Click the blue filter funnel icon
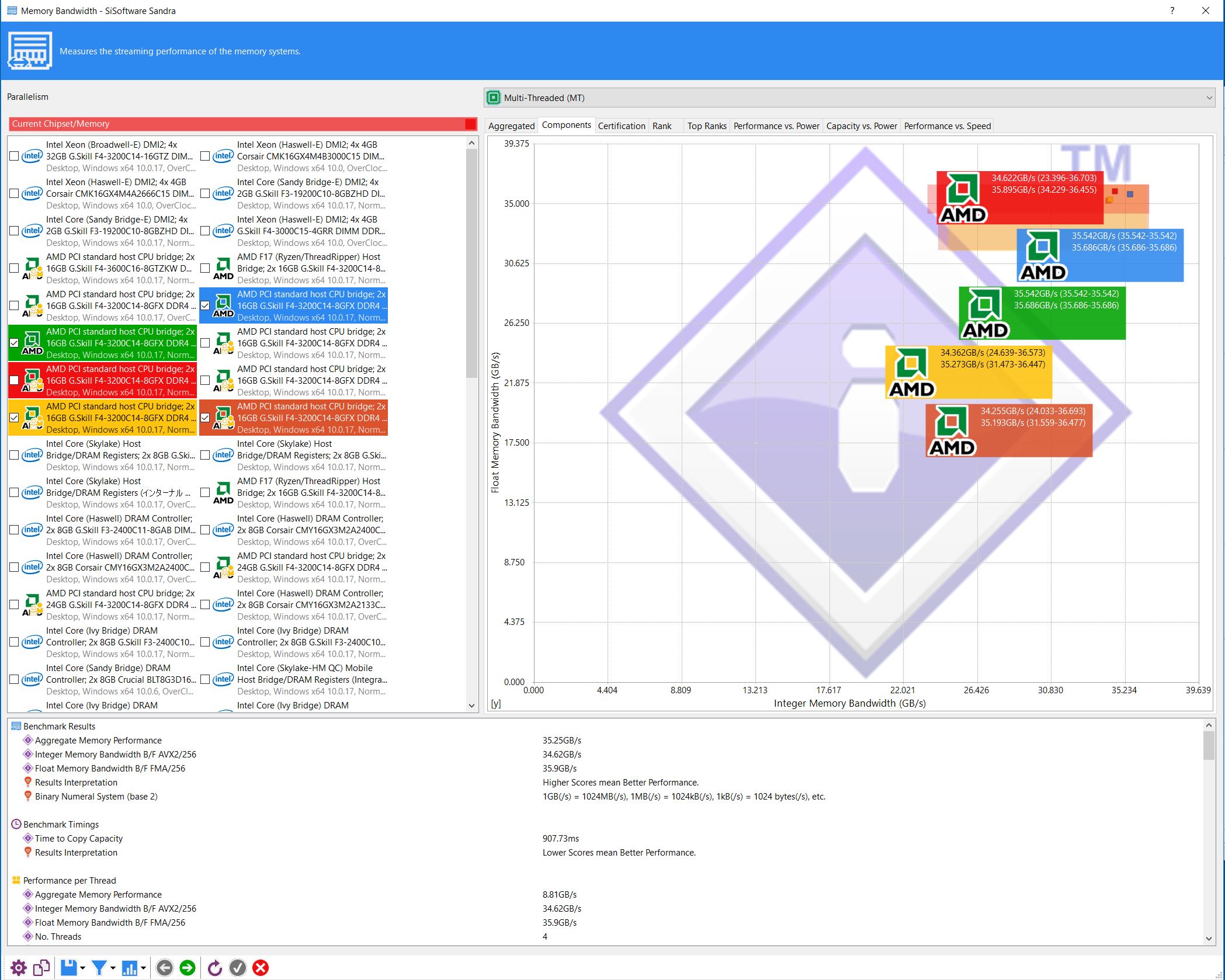 [x=99, y=968]
